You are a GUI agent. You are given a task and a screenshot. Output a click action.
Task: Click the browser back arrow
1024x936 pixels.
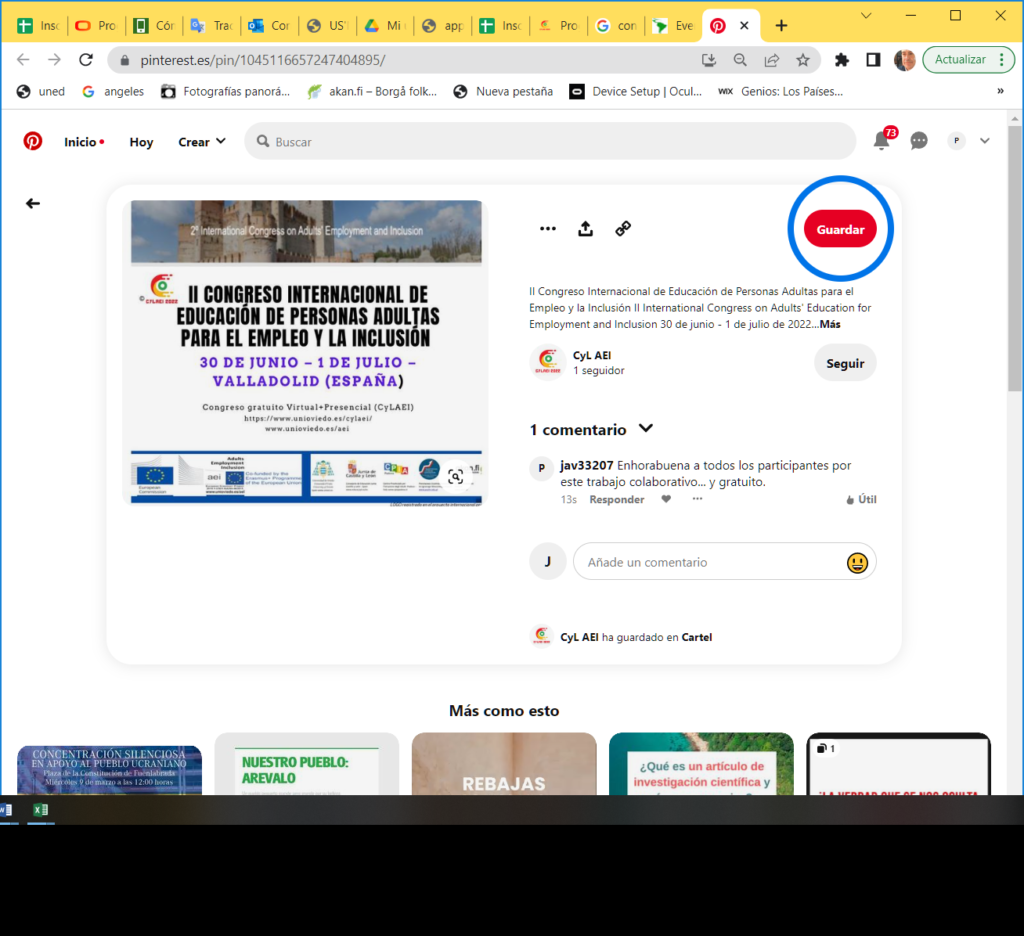(24, 60)
